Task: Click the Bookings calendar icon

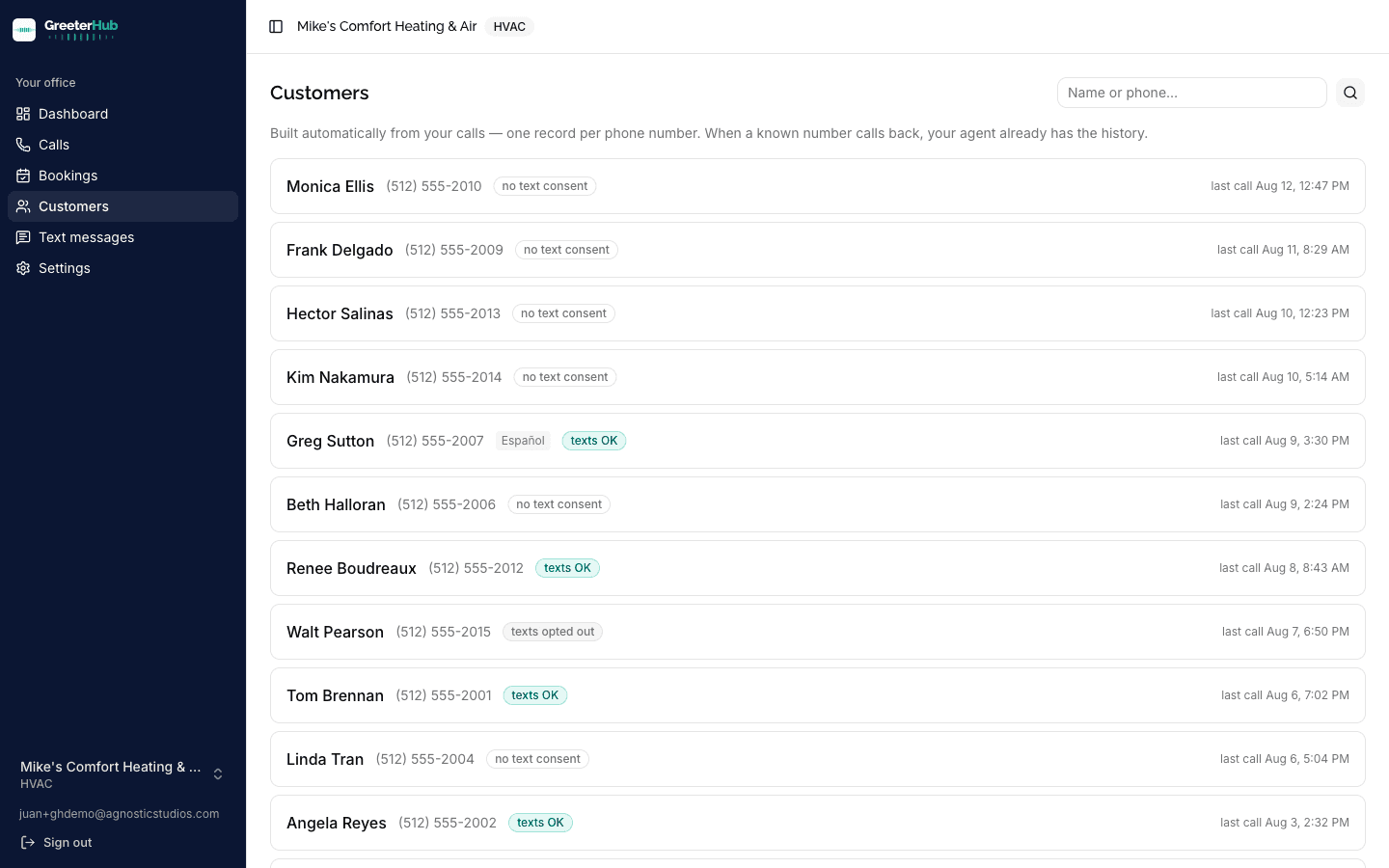Action: [23, 176]
